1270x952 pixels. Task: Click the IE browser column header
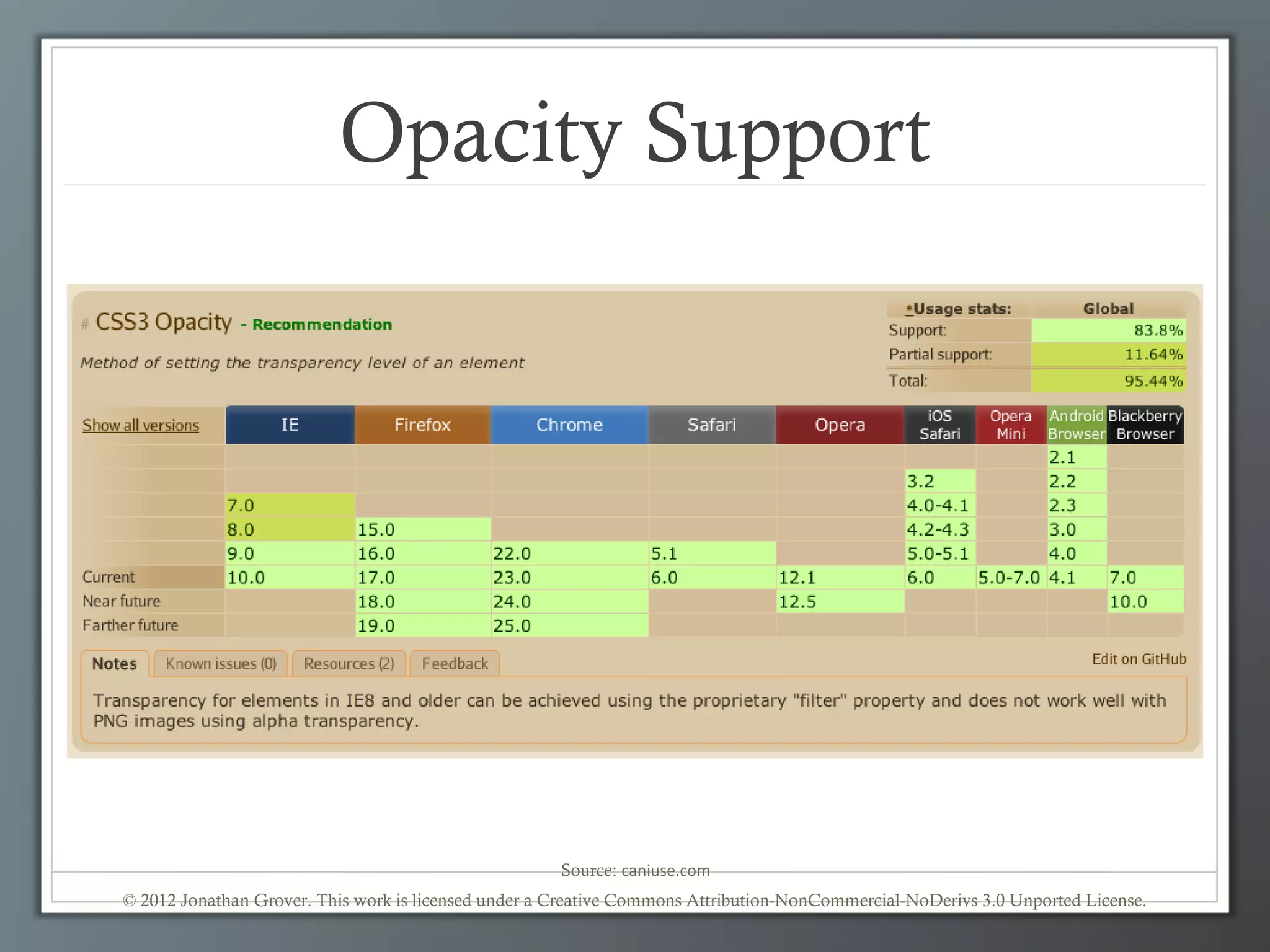click(290, 425)
